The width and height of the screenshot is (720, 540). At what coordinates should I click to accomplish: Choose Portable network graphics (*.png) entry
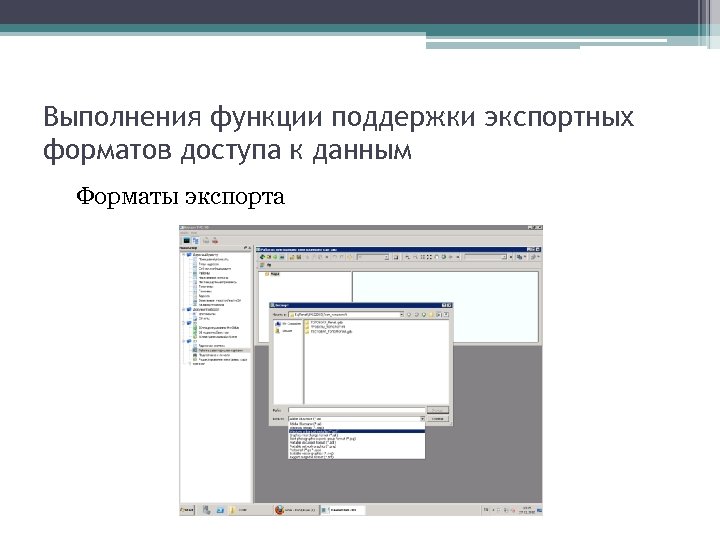click(x=357, y=446)
